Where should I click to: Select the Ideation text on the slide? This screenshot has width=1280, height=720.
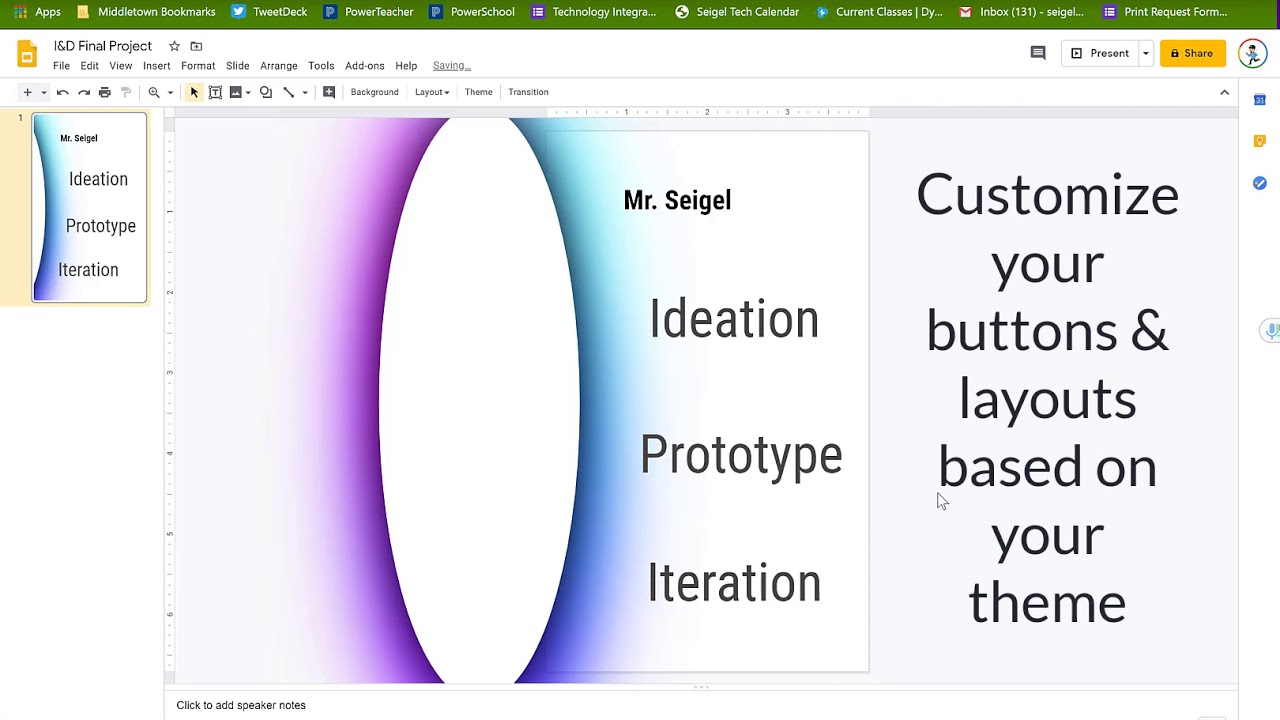click(x=734, y=320)
